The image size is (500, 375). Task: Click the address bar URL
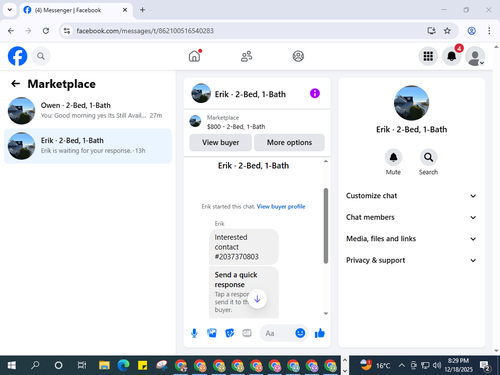point(145,31)
